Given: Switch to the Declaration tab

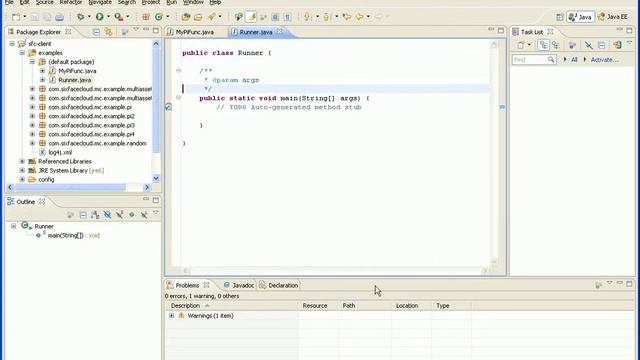Looking at the screenshot, I should 279,285.
